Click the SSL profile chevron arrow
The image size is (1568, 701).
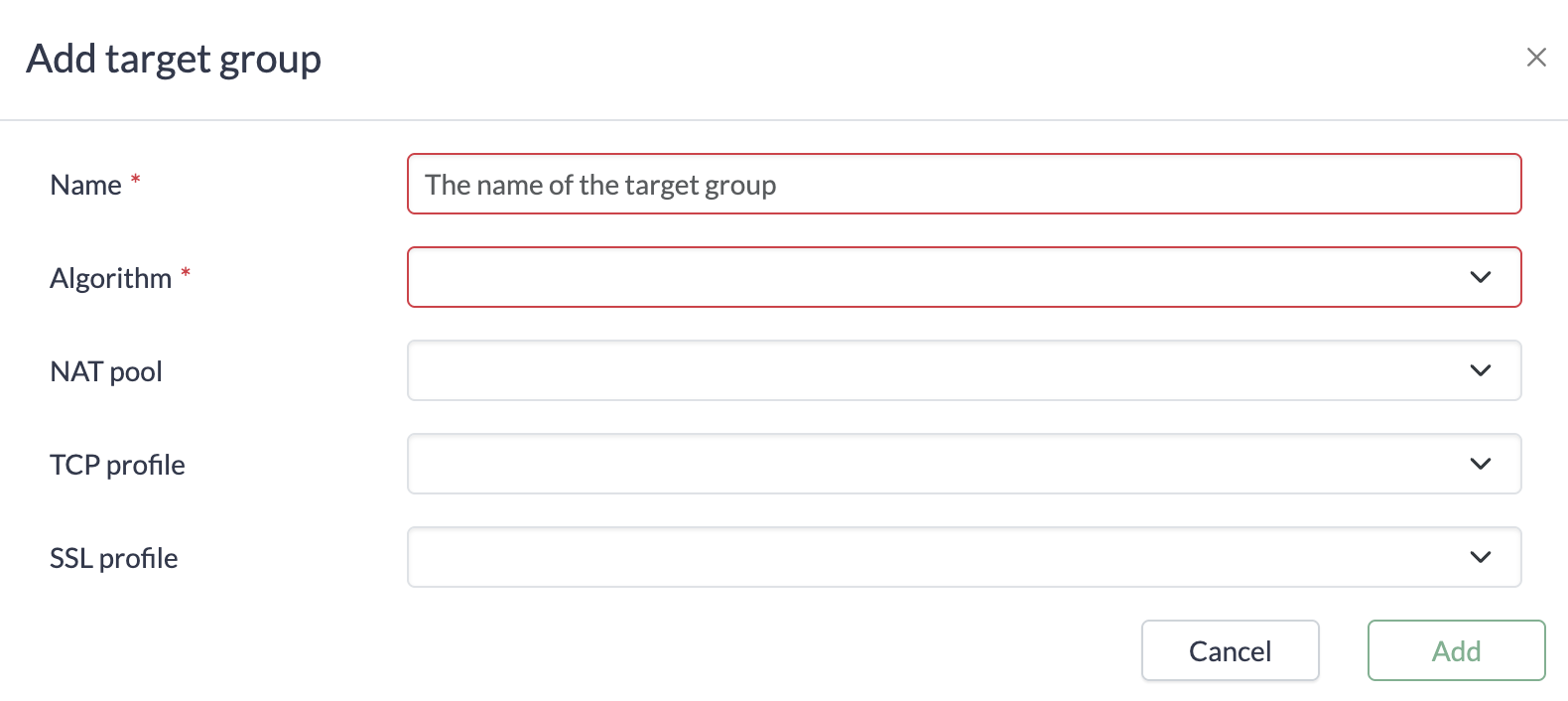point(1480,557)
